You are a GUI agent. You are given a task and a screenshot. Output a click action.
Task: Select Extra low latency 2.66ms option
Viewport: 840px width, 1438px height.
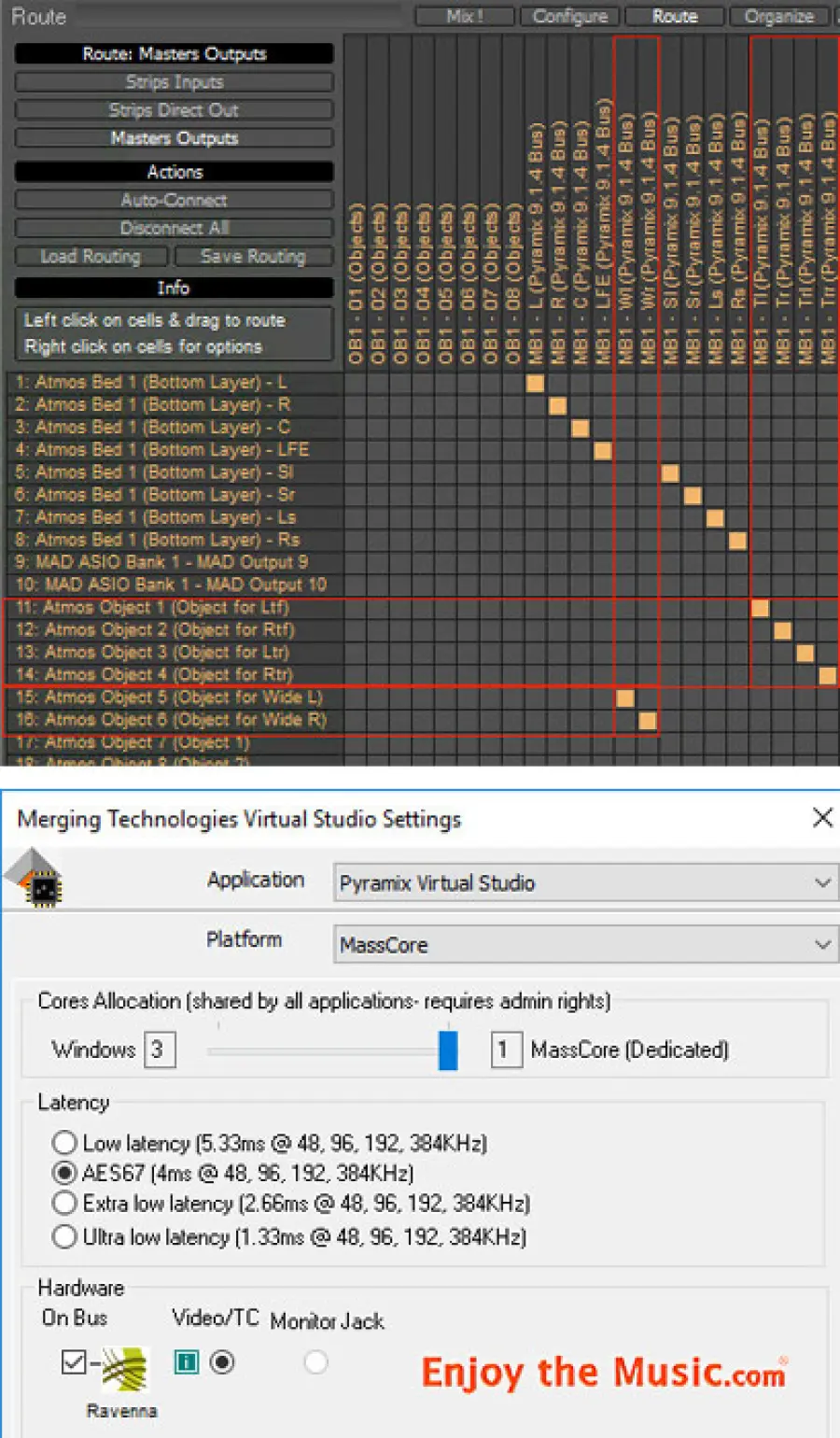click(x=64, y=1203)
